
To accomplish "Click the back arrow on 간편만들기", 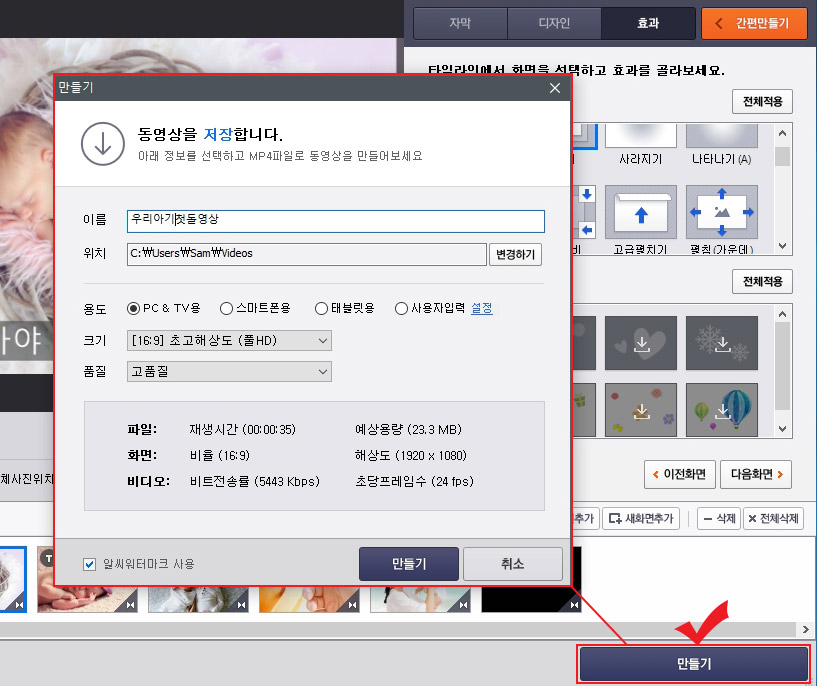I will click(x=719, y=23).
